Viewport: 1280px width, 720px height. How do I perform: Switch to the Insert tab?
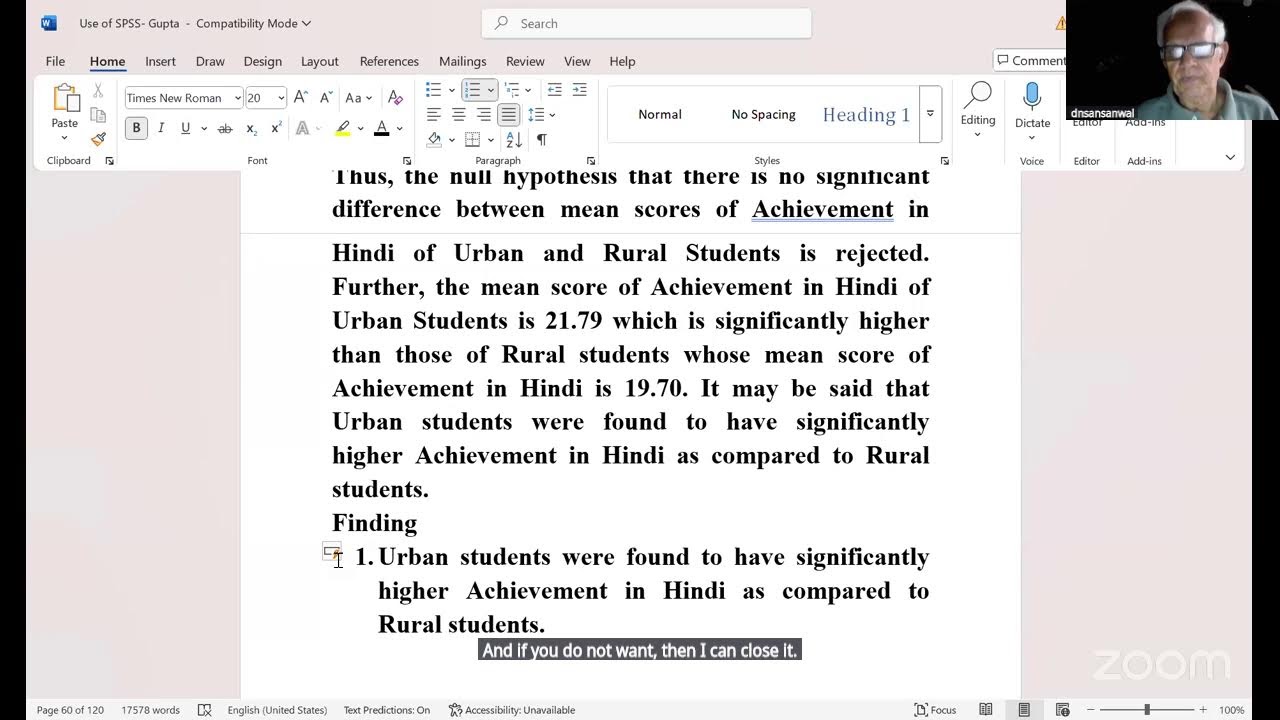(x=160, y=61)
